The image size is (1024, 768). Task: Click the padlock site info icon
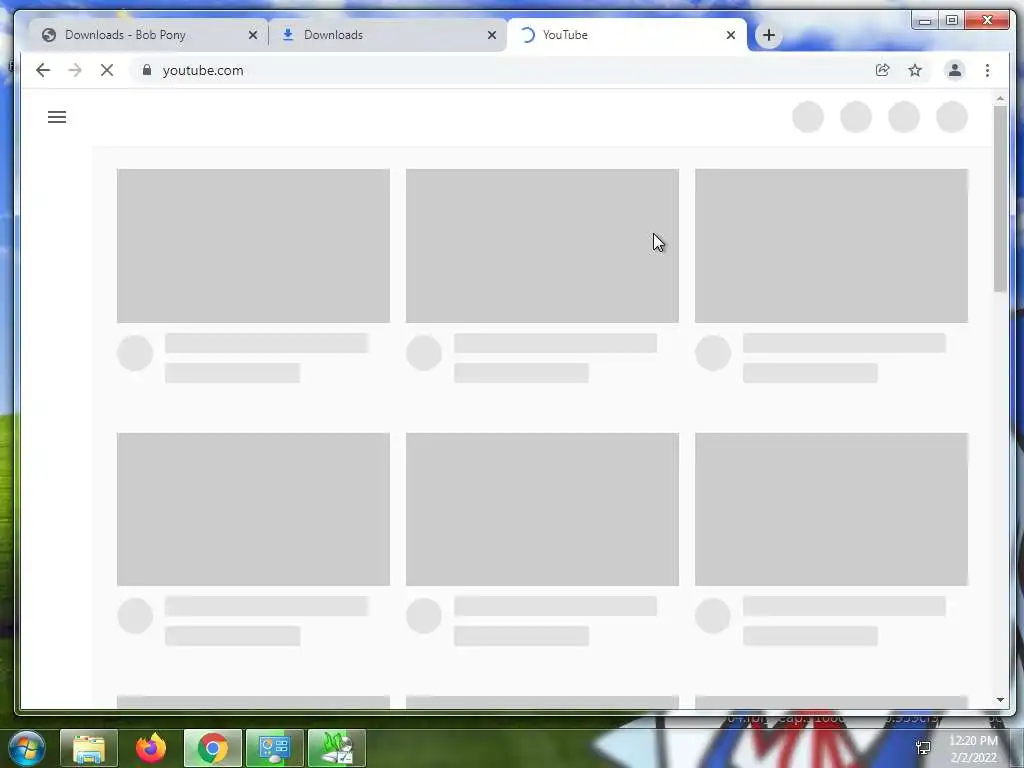tap(147, 70)
